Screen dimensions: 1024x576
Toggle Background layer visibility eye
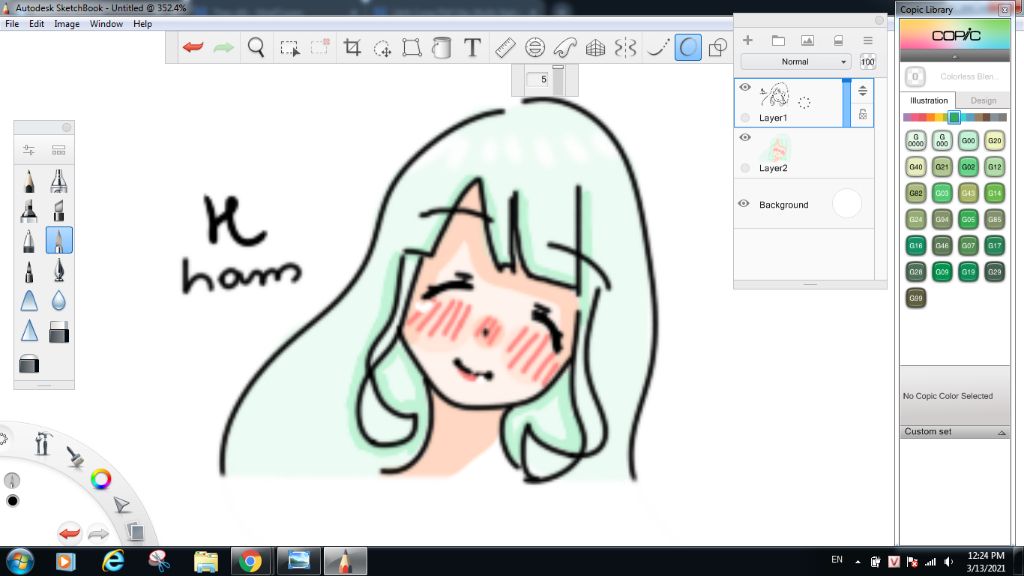coord(743,204)
